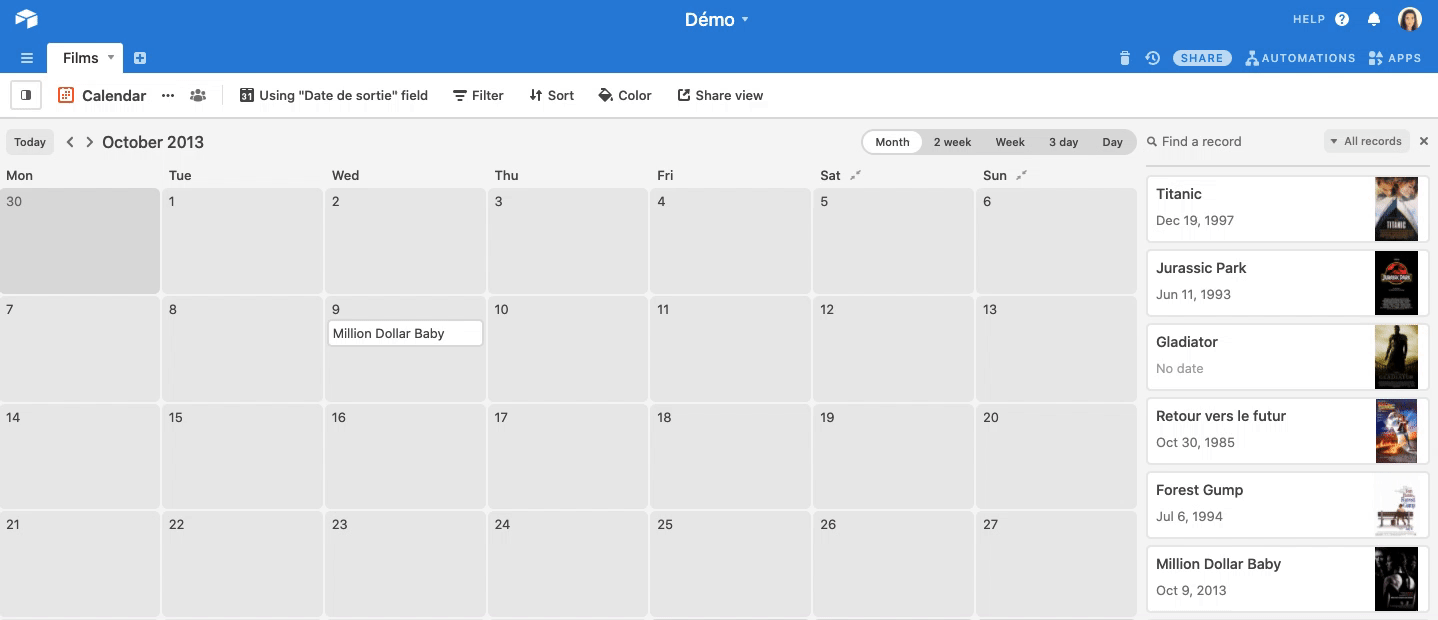Viewport: 1438px width, 620px height.
Task: Open the revision history clock icon
Action: click(x=1153, y=58)
